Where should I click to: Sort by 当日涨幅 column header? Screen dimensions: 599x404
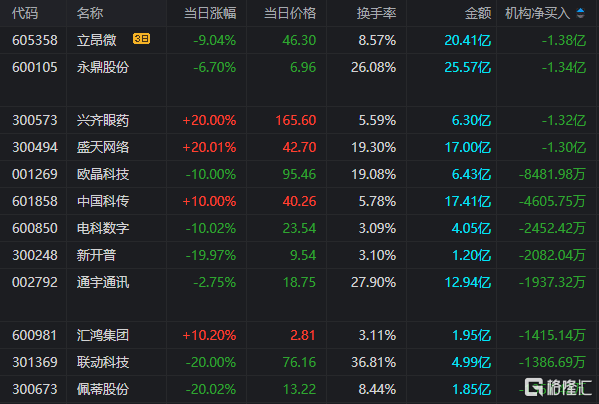point(210,13)
